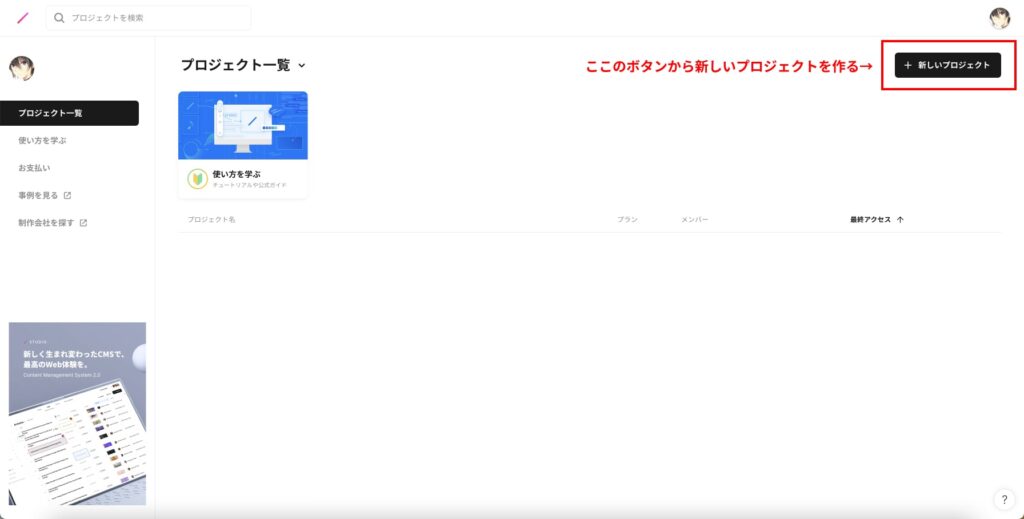Click チュートリアルや公式ガイド card subtitle

[x=249, y=185]
